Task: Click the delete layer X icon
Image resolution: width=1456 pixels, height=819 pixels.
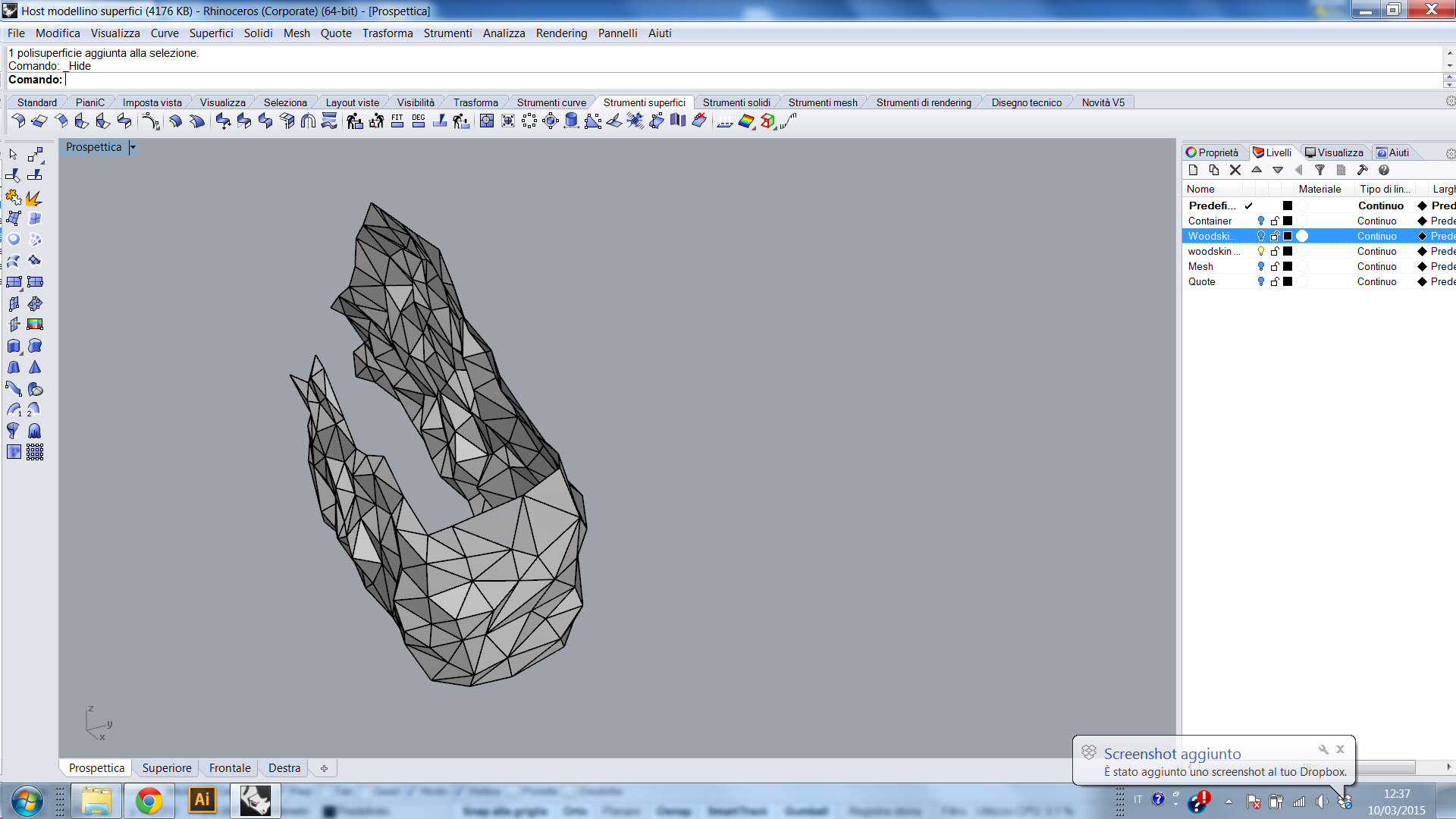Action: [1235, 170]
